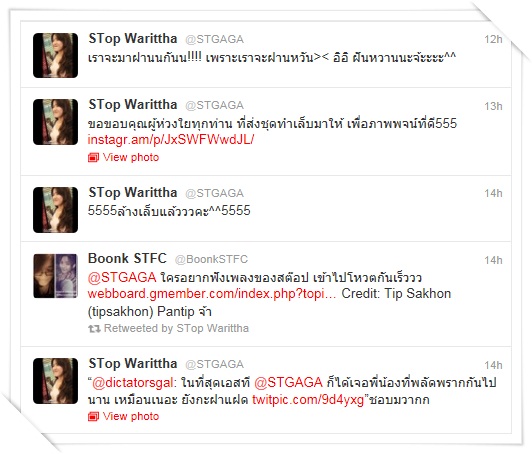
Task: Click the 13h timestamp
Action: [x=493, y=106]
